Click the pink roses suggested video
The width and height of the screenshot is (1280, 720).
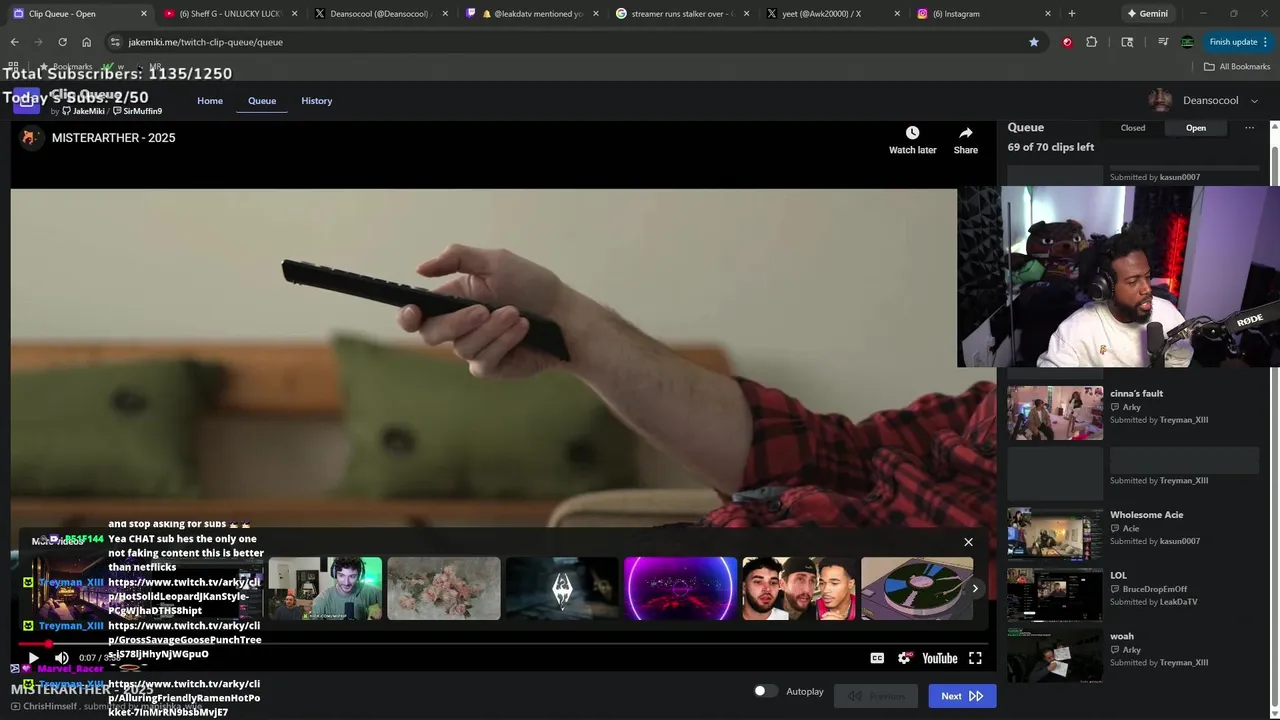click(x=443, y=588)
